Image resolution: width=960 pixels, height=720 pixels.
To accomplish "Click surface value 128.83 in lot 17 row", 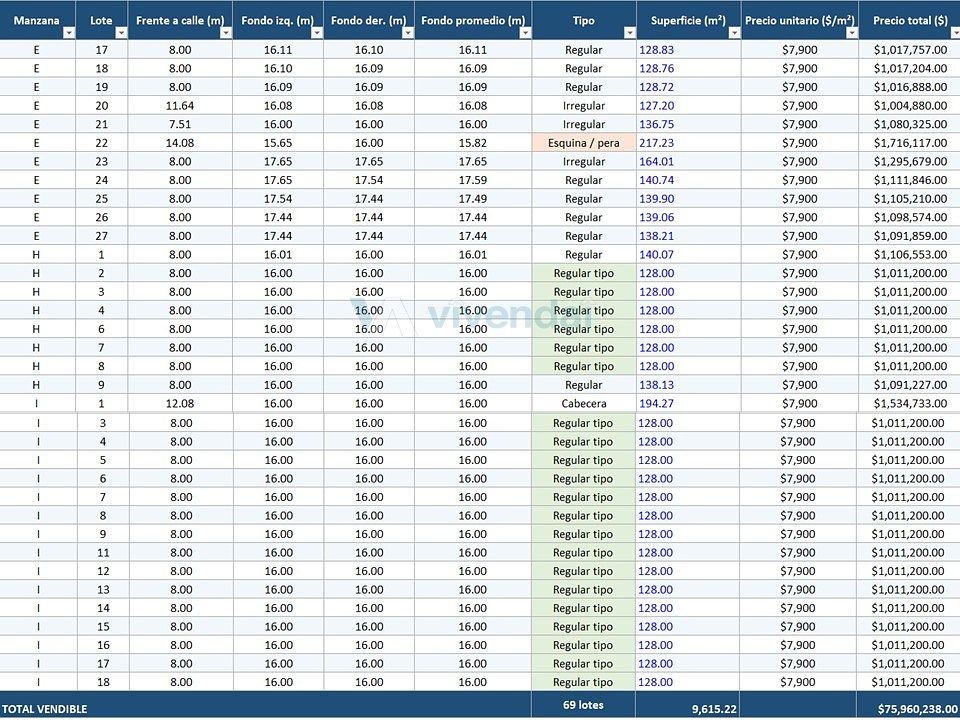I will tap(656, 50).
